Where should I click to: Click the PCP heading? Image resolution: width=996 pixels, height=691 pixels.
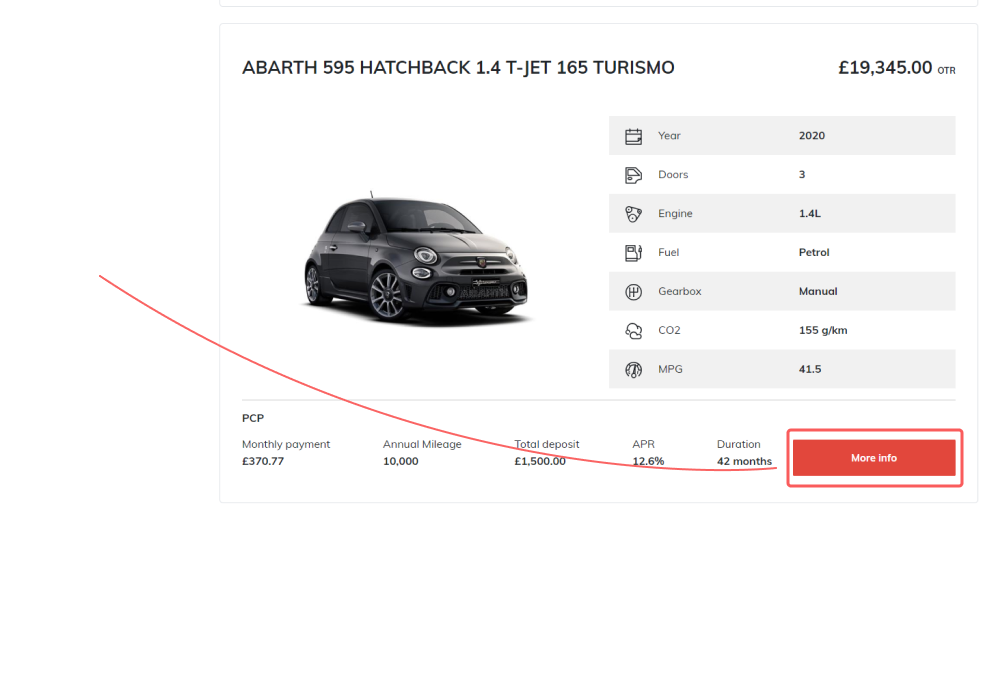253,419
